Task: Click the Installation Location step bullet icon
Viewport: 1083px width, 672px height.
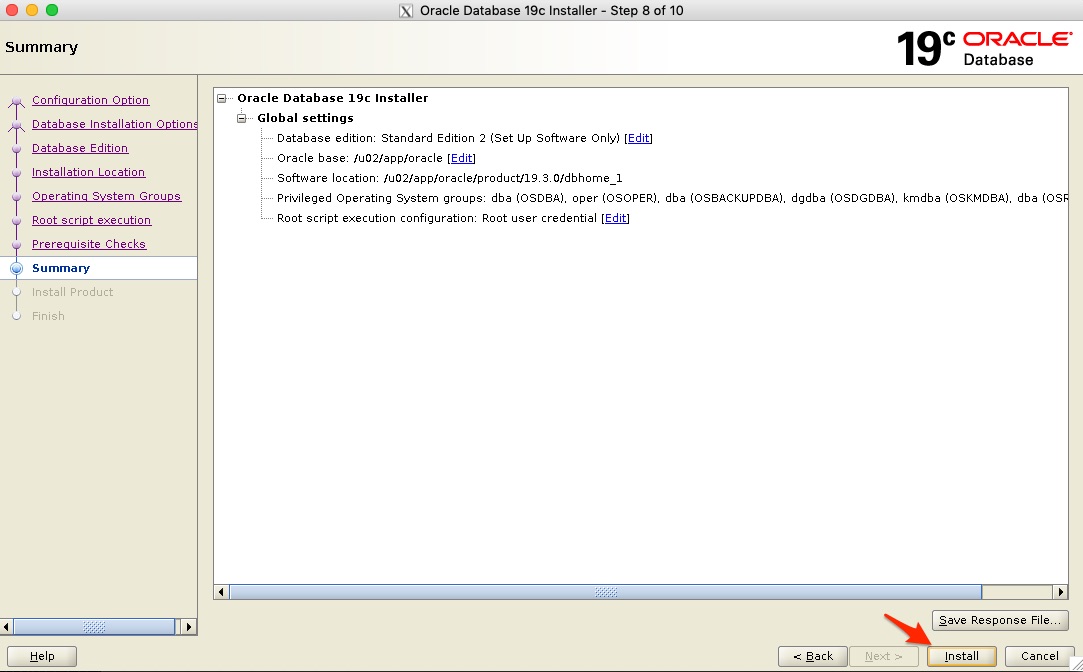Action: click(17, 173)
